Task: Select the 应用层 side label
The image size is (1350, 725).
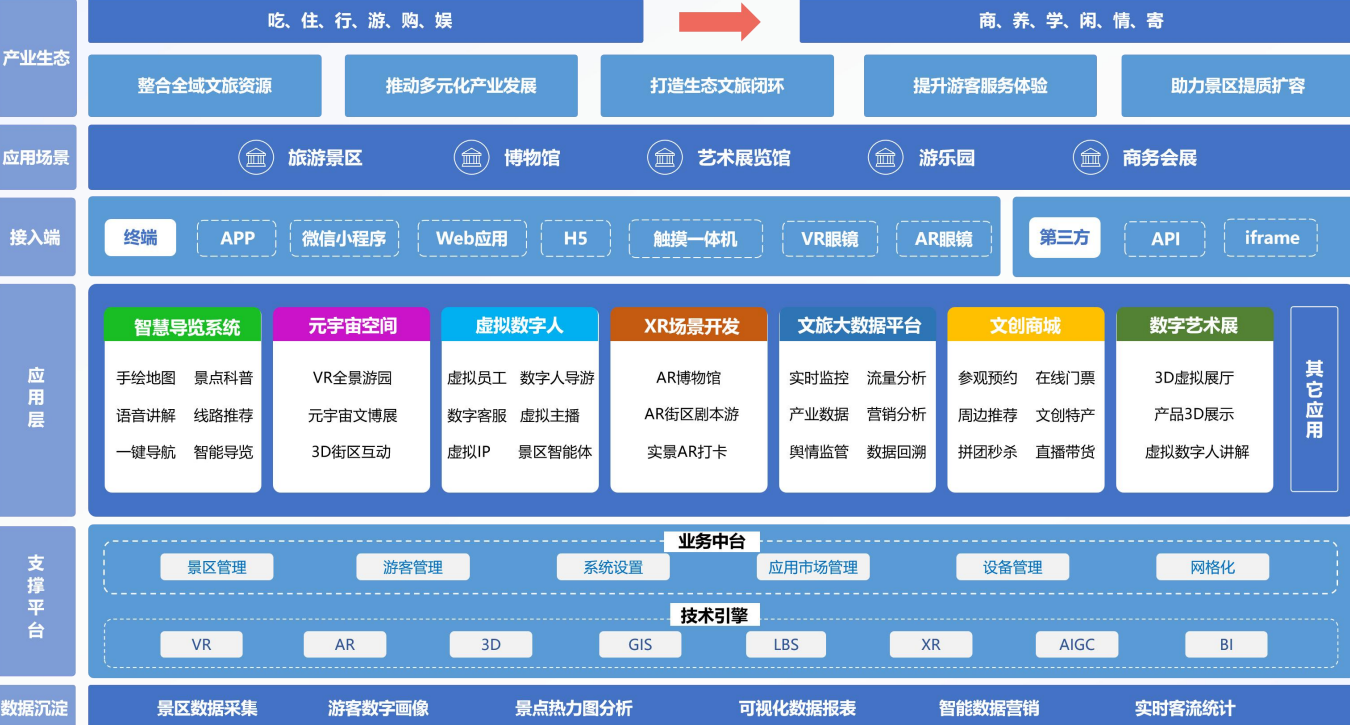Action: click(x=37, y=399)
